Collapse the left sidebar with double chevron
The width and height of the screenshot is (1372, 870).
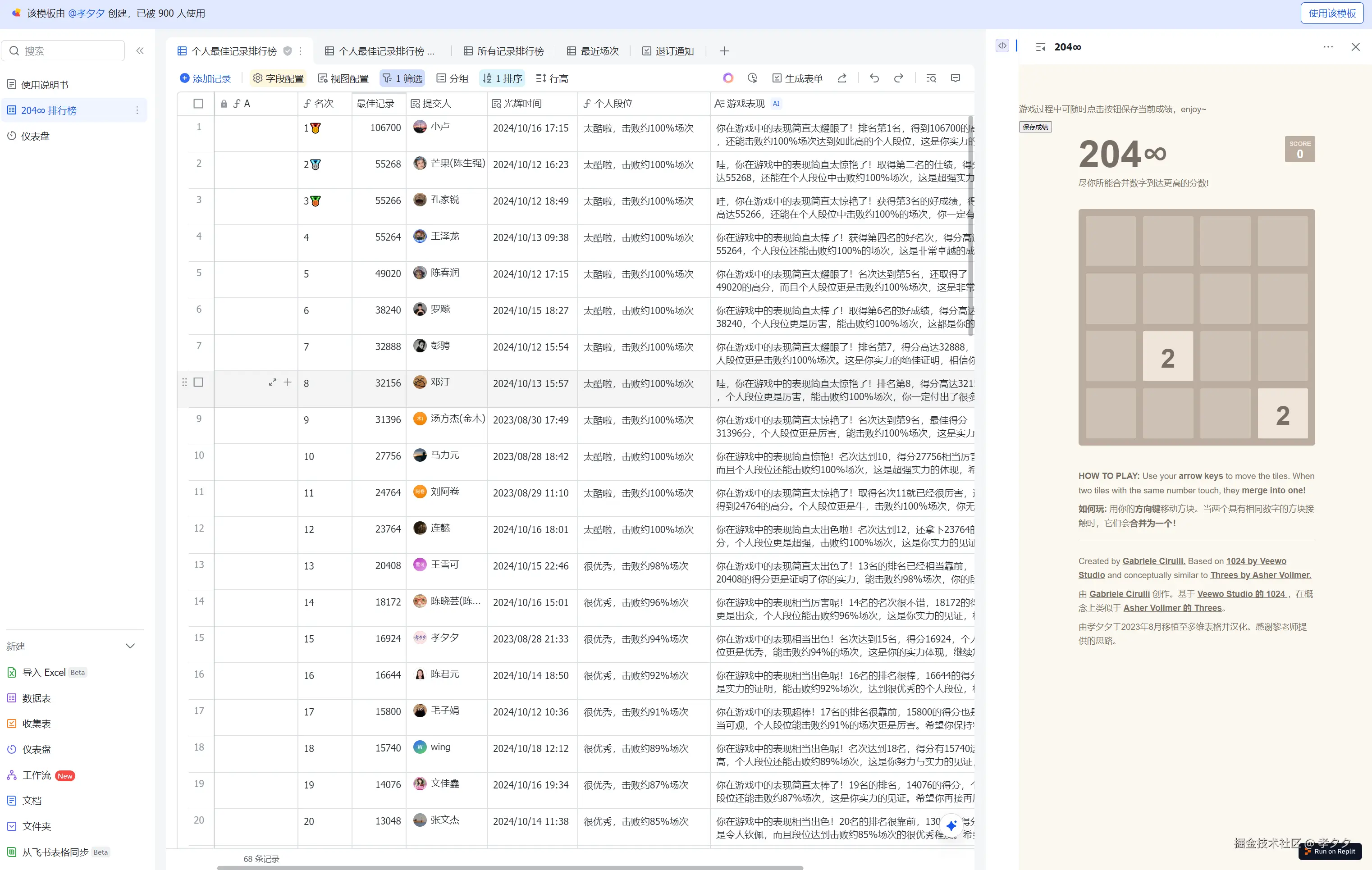click(x=140, y=50)
